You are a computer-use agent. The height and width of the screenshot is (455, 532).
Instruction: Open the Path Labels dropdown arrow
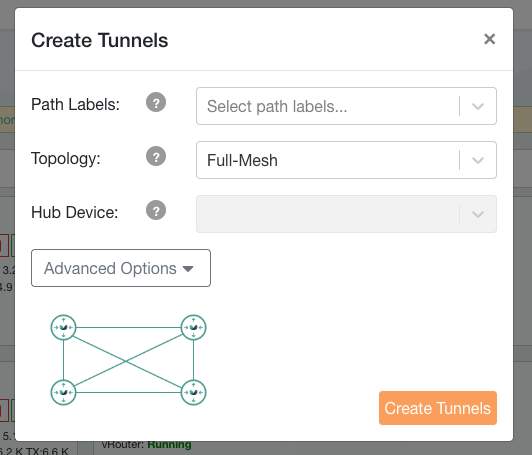click(x=478, y=106)
